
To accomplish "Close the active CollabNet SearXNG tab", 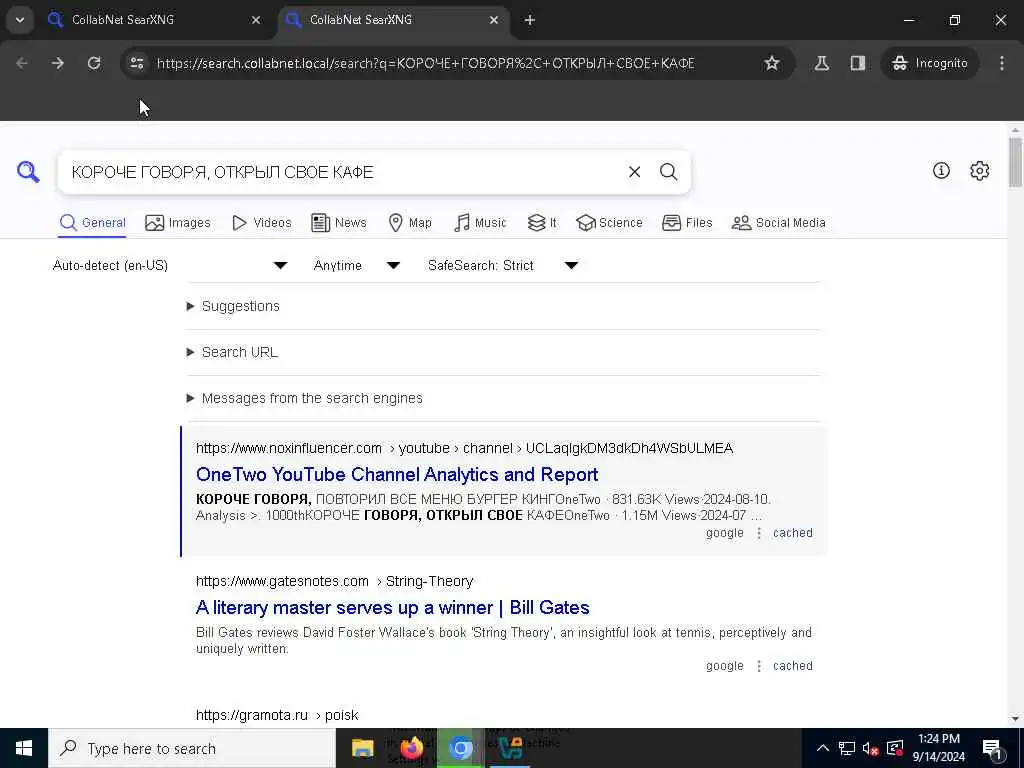I will (x=494, y=20).
